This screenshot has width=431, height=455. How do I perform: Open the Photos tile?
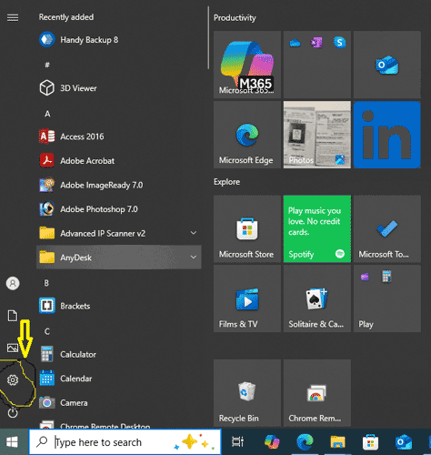(317, 135)
